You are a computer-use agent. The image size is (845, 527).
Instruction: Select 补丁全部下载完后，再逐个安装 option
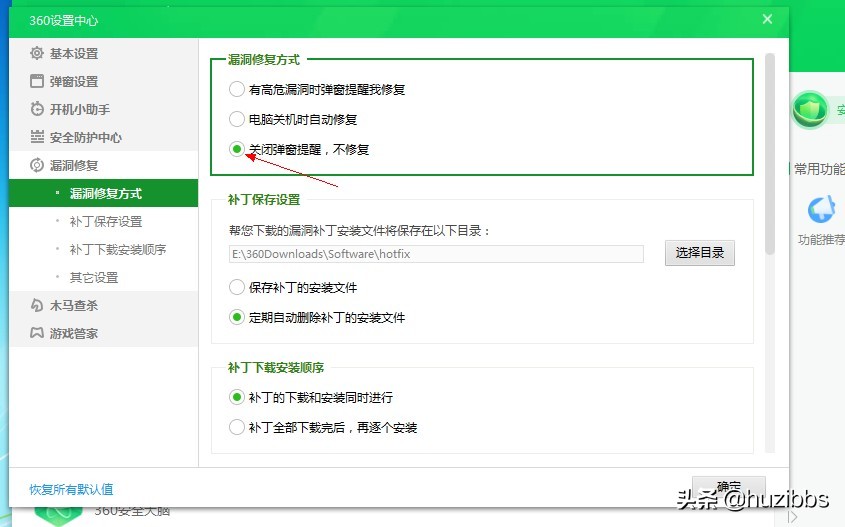click(x=237, y=428)
